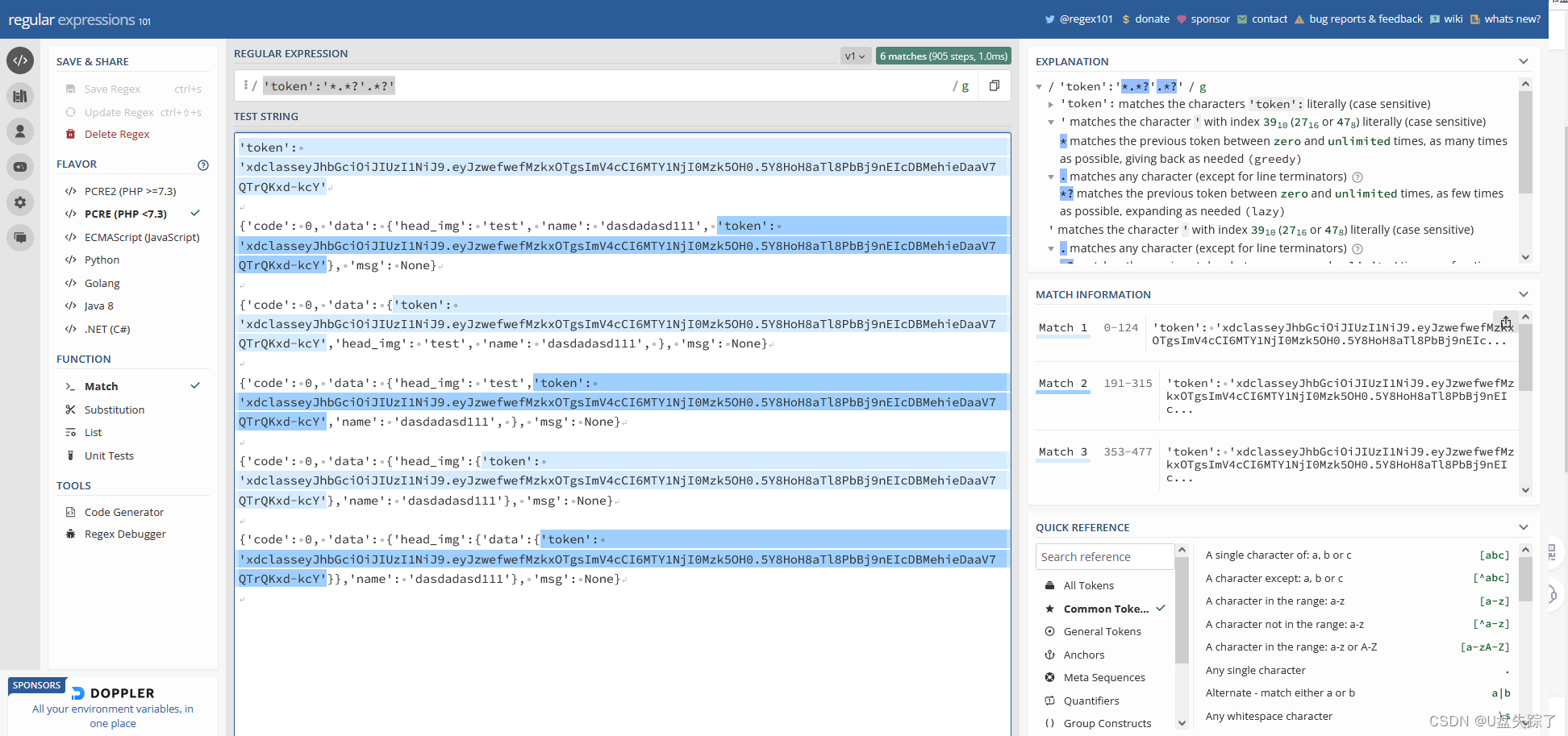This screenshot has height=736, width=1568.
Task: Open the sponsor link
Action: (1203, 19)
